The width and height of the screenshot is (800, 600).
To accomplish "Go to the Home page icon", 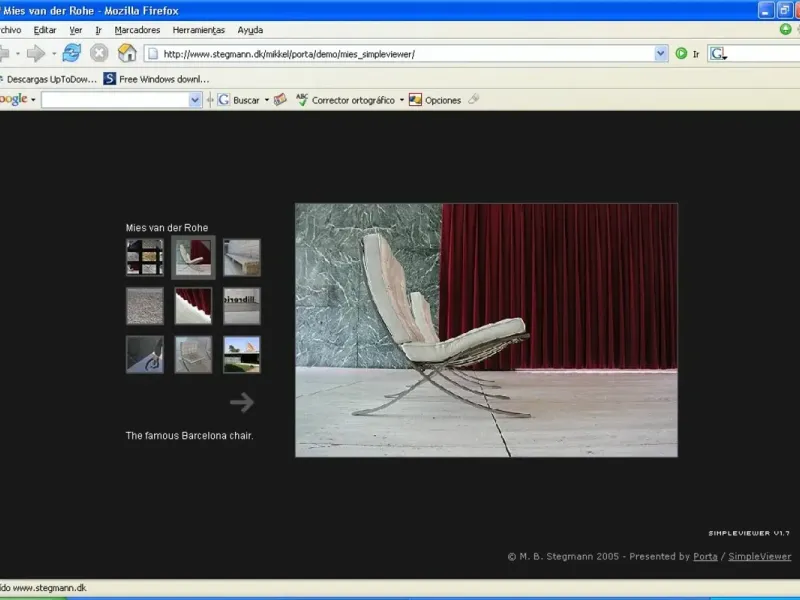I will 127,53.
